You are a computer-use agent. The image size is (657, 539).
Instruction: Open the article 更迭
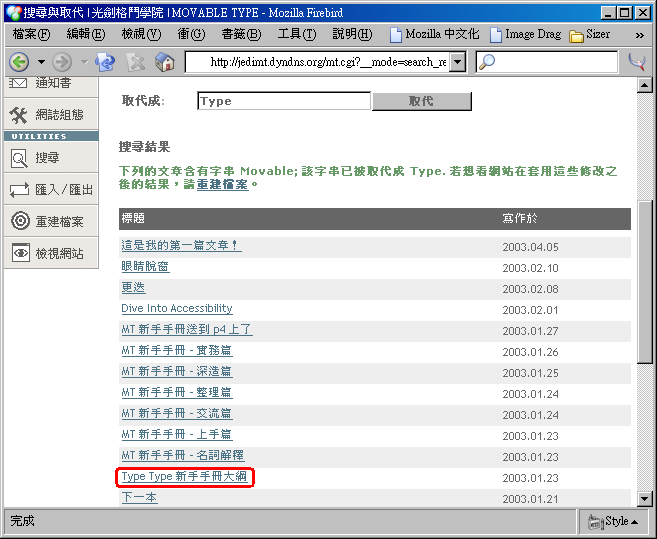[x=133, y=287]
